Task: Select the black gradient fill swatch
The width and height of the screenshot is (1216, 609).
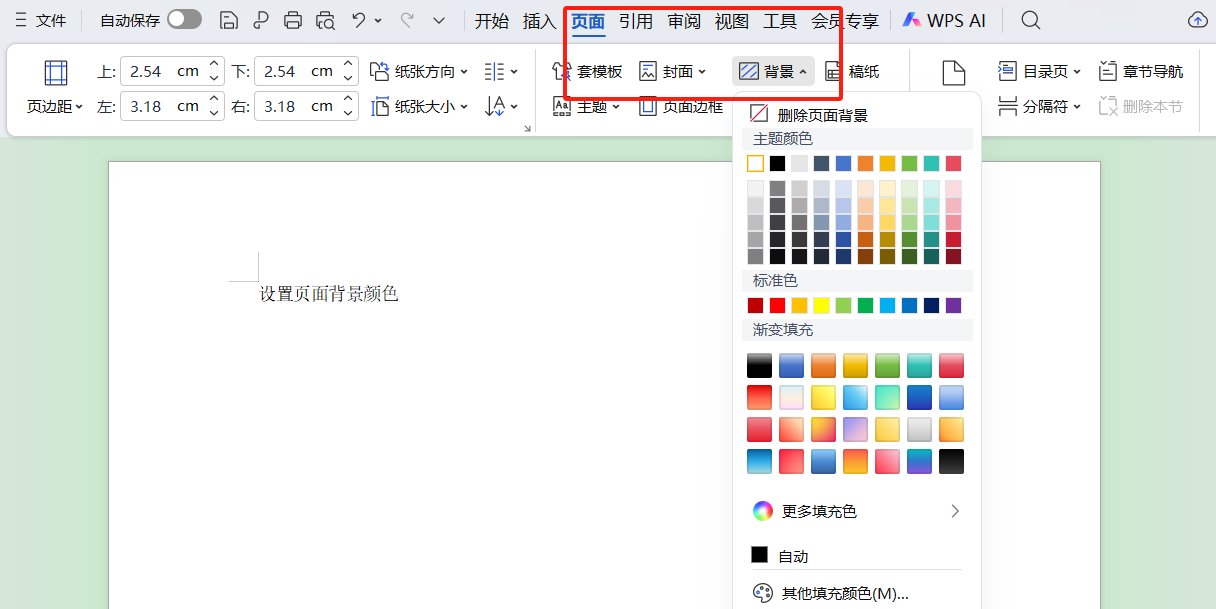Action: (760, 366)
